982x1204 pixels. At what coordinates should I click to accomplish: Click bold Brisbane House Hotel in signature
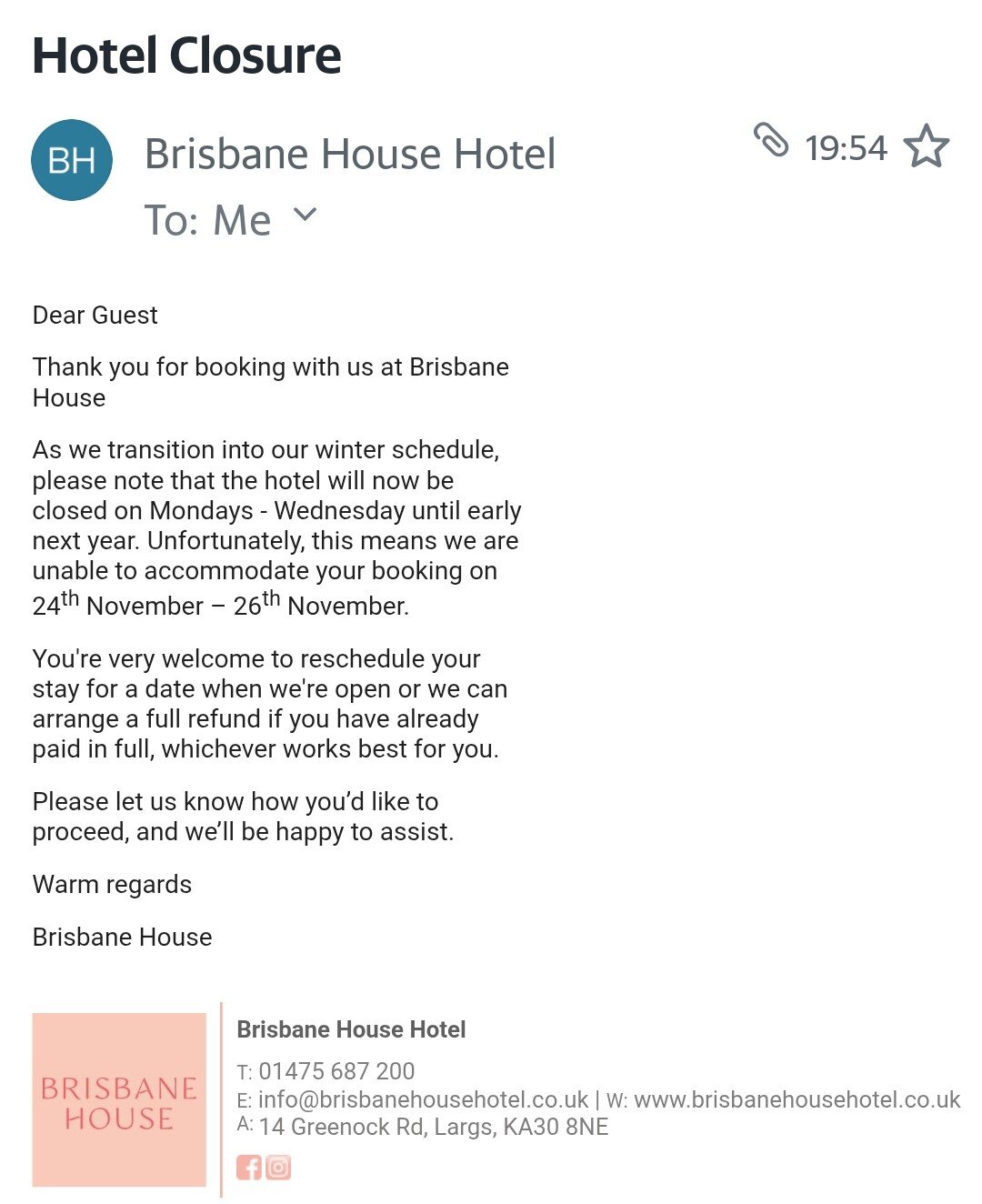(351, 1029)
